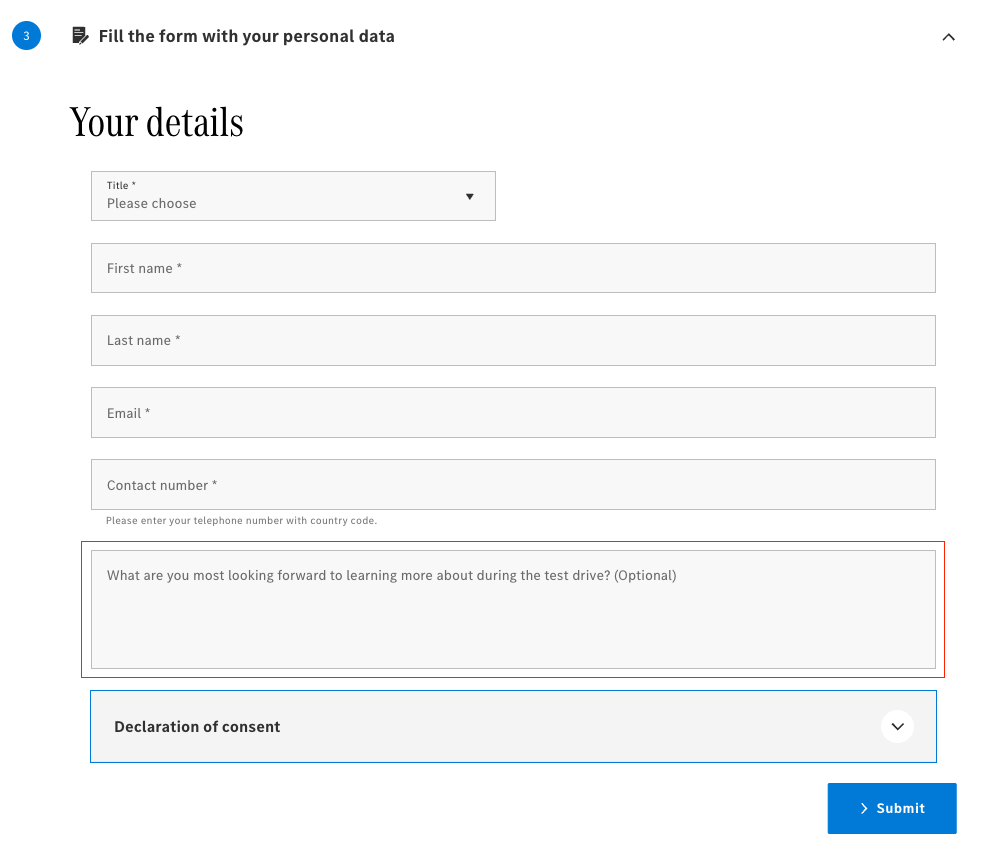Click the right end of Email field
The height and width of the screenshot is (857, 985).
point(900,413)
